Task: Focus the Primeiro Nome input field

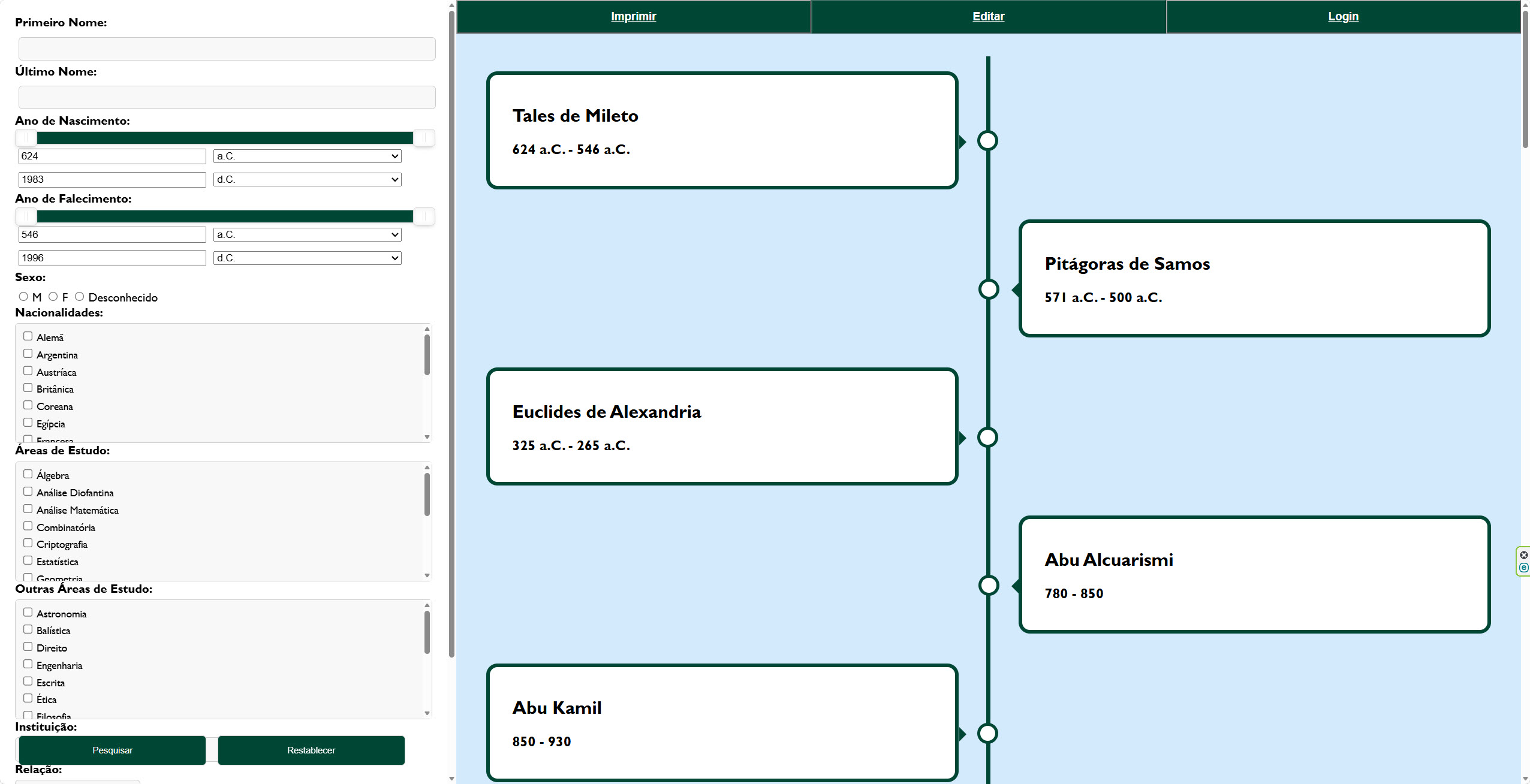Action: pyautogui.click(x=227, y=49)
